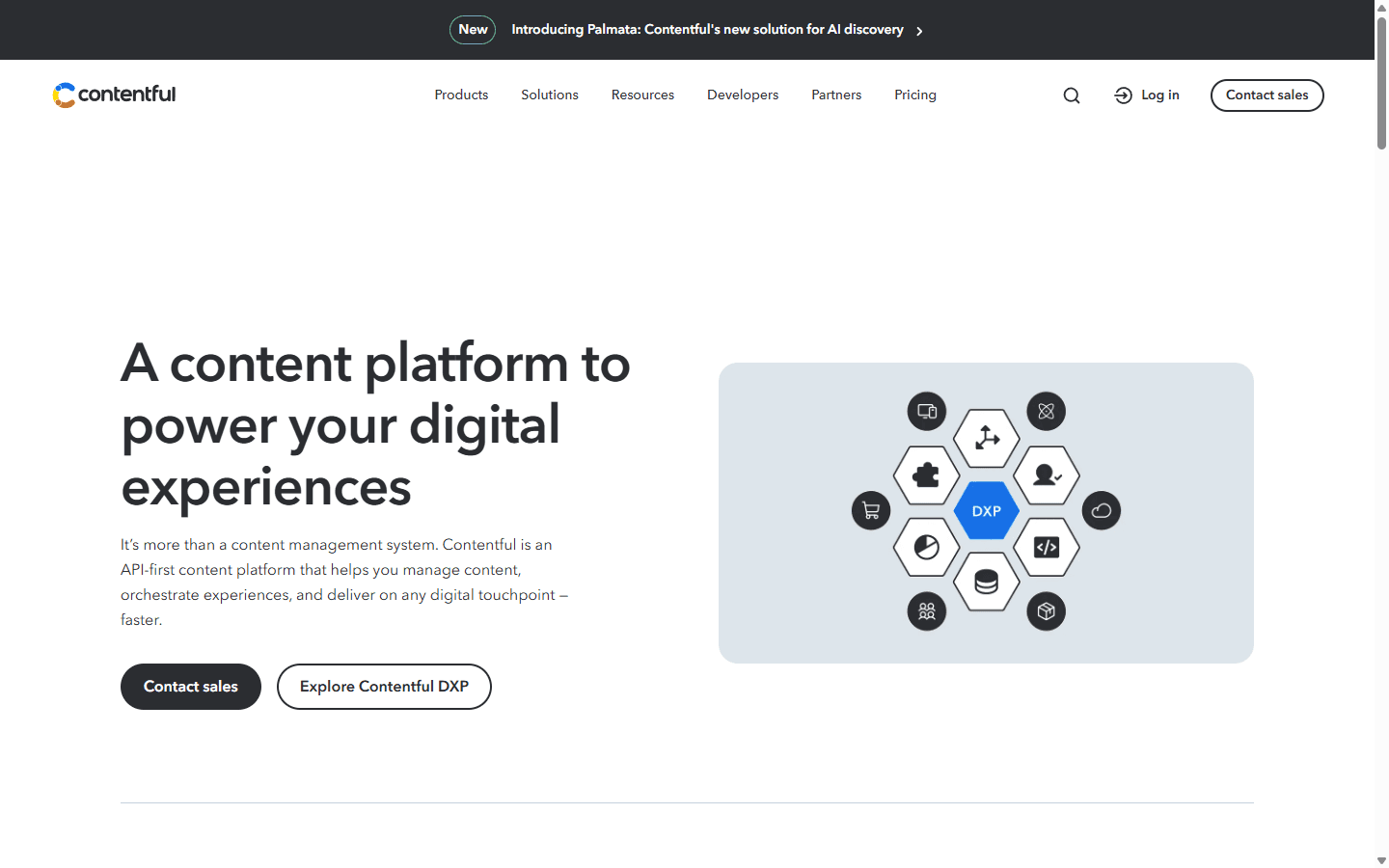Select the people group circle icon
The height and width of the screenshot is (868, 1389).
[x=927, y=611]
